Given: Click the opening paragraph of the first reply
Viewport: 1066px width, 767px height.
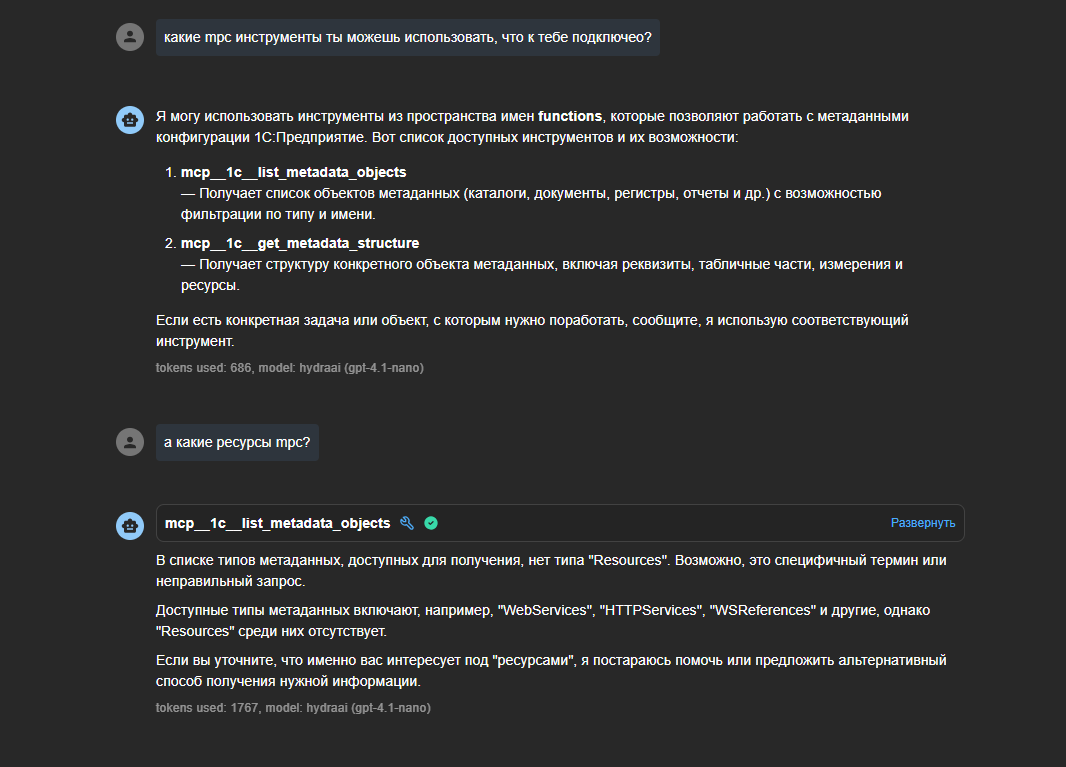Looking at the screenshot, I should [x=531, y=127].
